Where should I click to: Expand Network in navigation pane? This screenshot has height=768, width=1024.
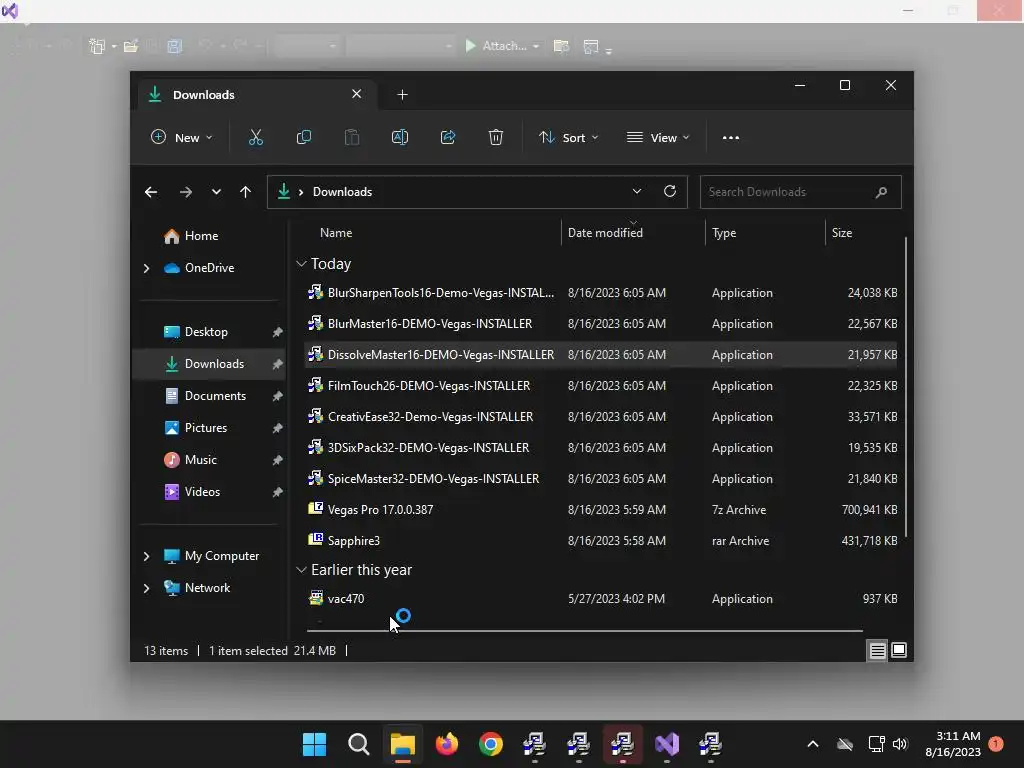point(146,588)
